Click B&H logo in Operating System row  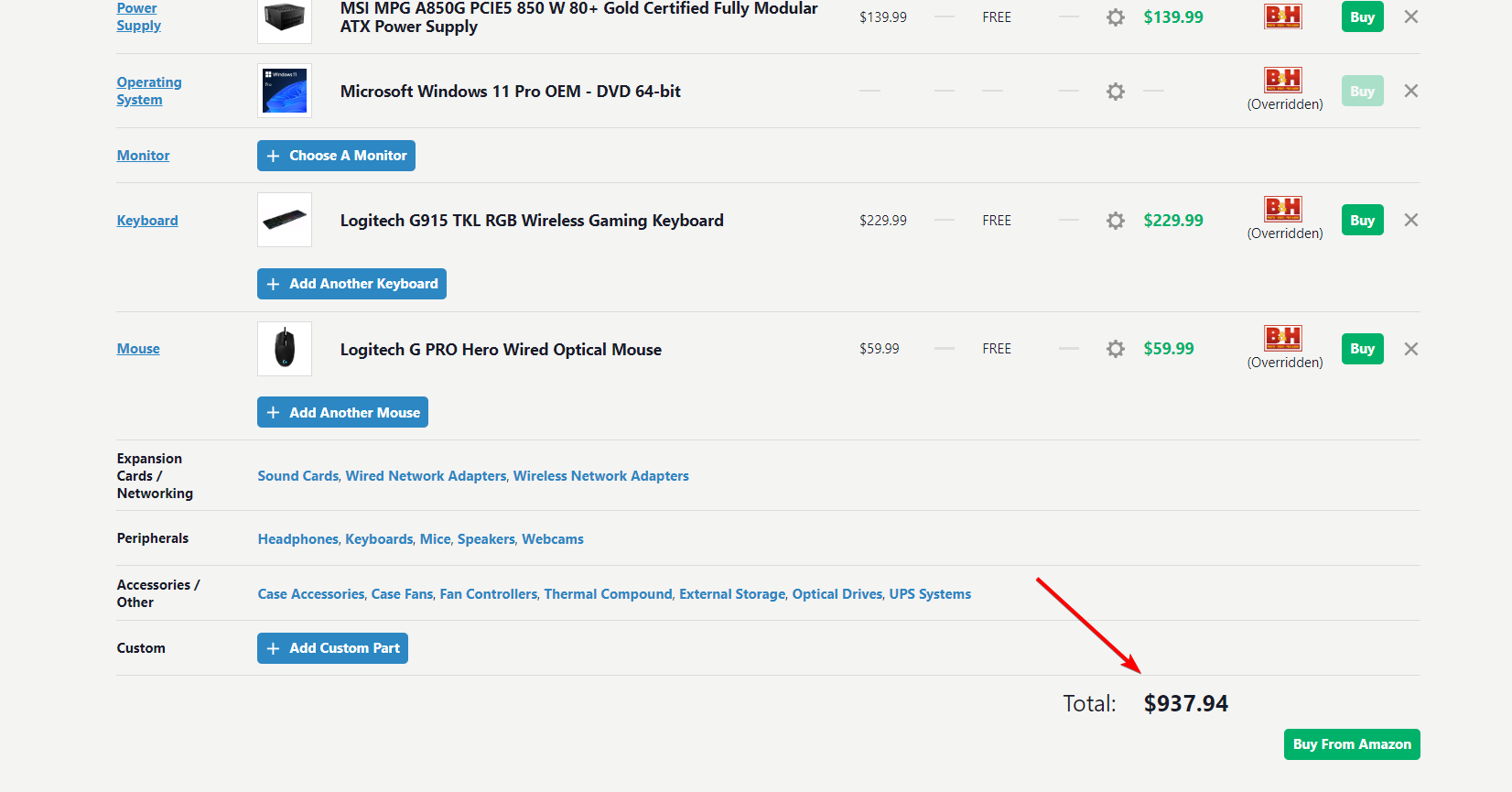pyautogui.click(x=1283, y=80)
